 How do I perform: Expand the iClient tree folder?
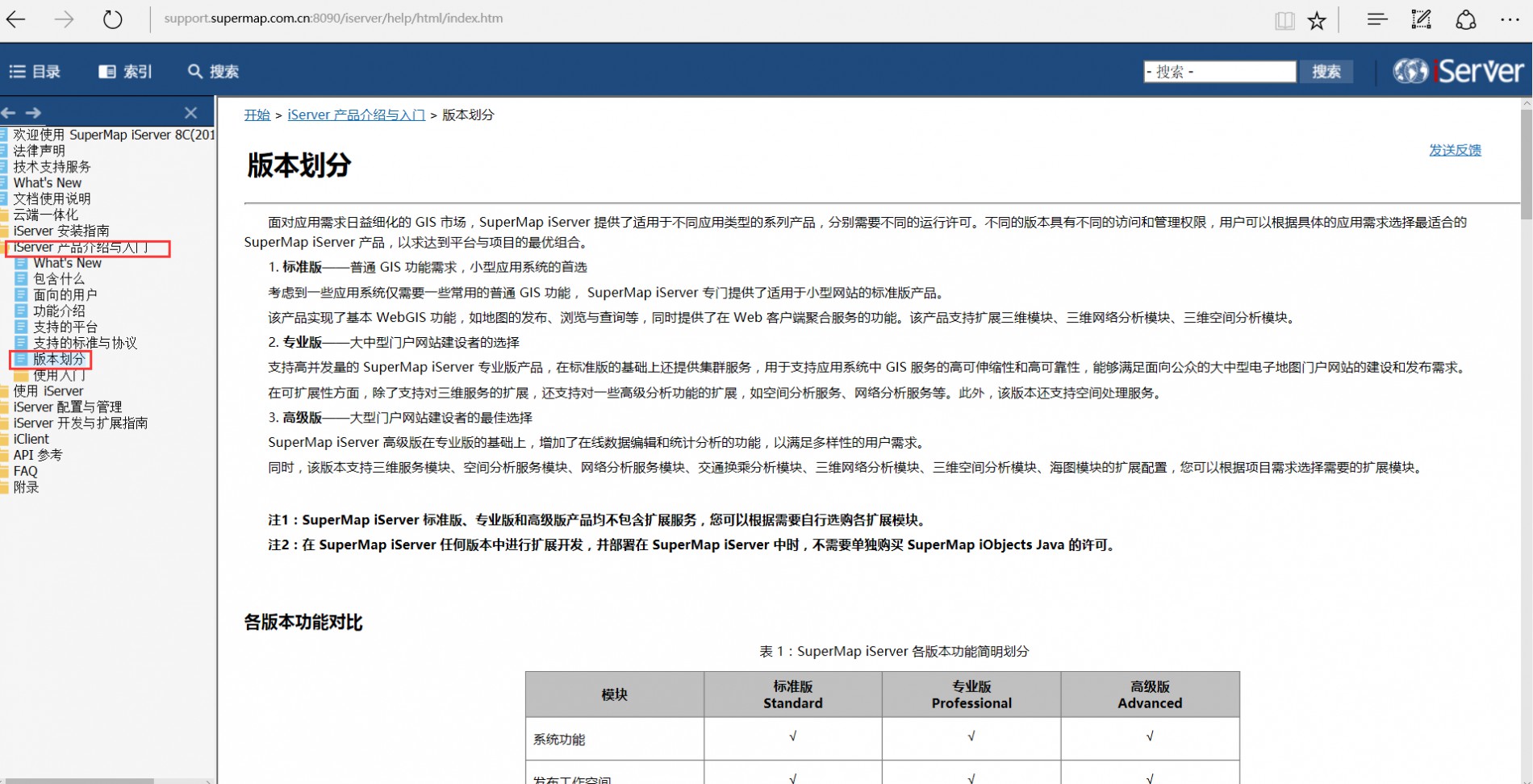[x=31, y=439]
